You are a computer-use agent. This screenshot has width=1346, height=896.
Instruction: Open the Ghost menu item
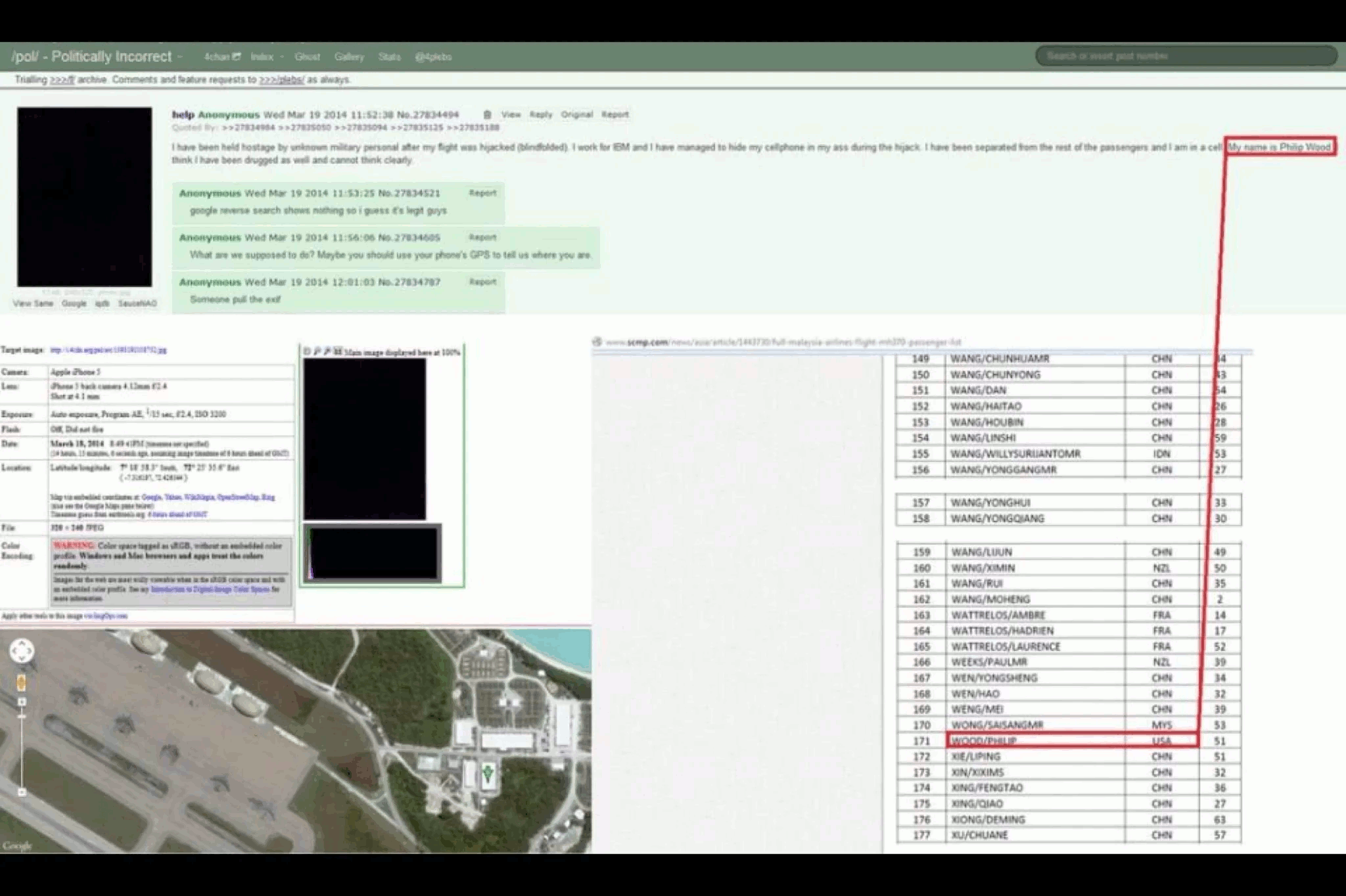coord(308,56)
